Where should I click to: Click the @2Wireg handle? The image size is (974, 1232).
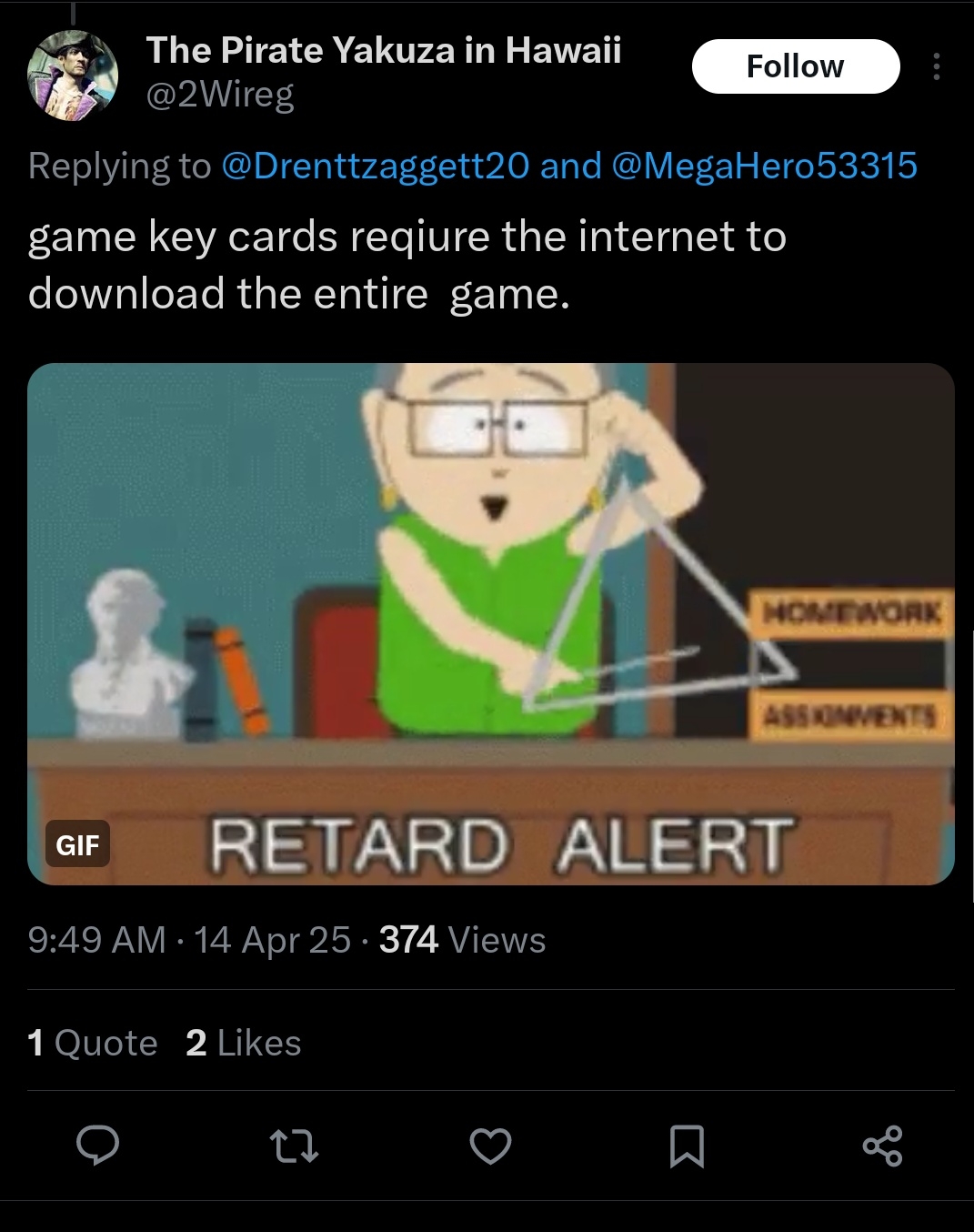pos(220,95)
